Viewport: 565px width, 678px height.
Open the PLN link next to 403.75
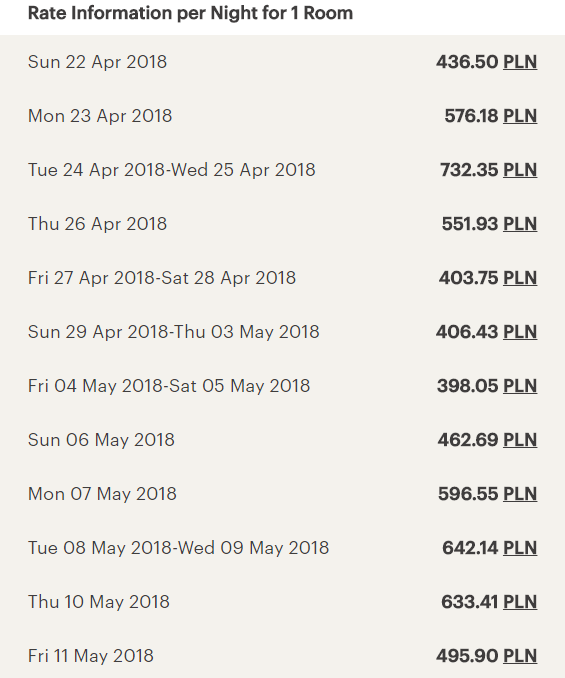pyautogui.click(x=520, y=278)
